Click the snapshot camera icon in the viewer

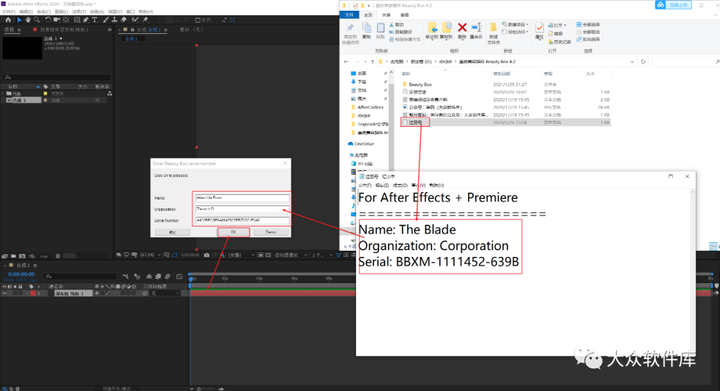pos(206,255)
